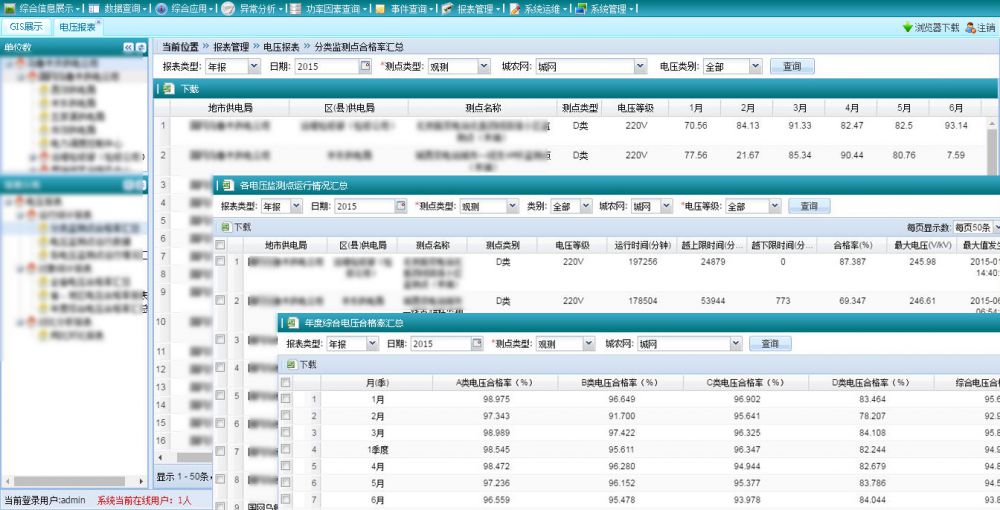Open calendar icon in monitoring point status panel
This screenshot has width=1000, height=510.
point(400,206)
